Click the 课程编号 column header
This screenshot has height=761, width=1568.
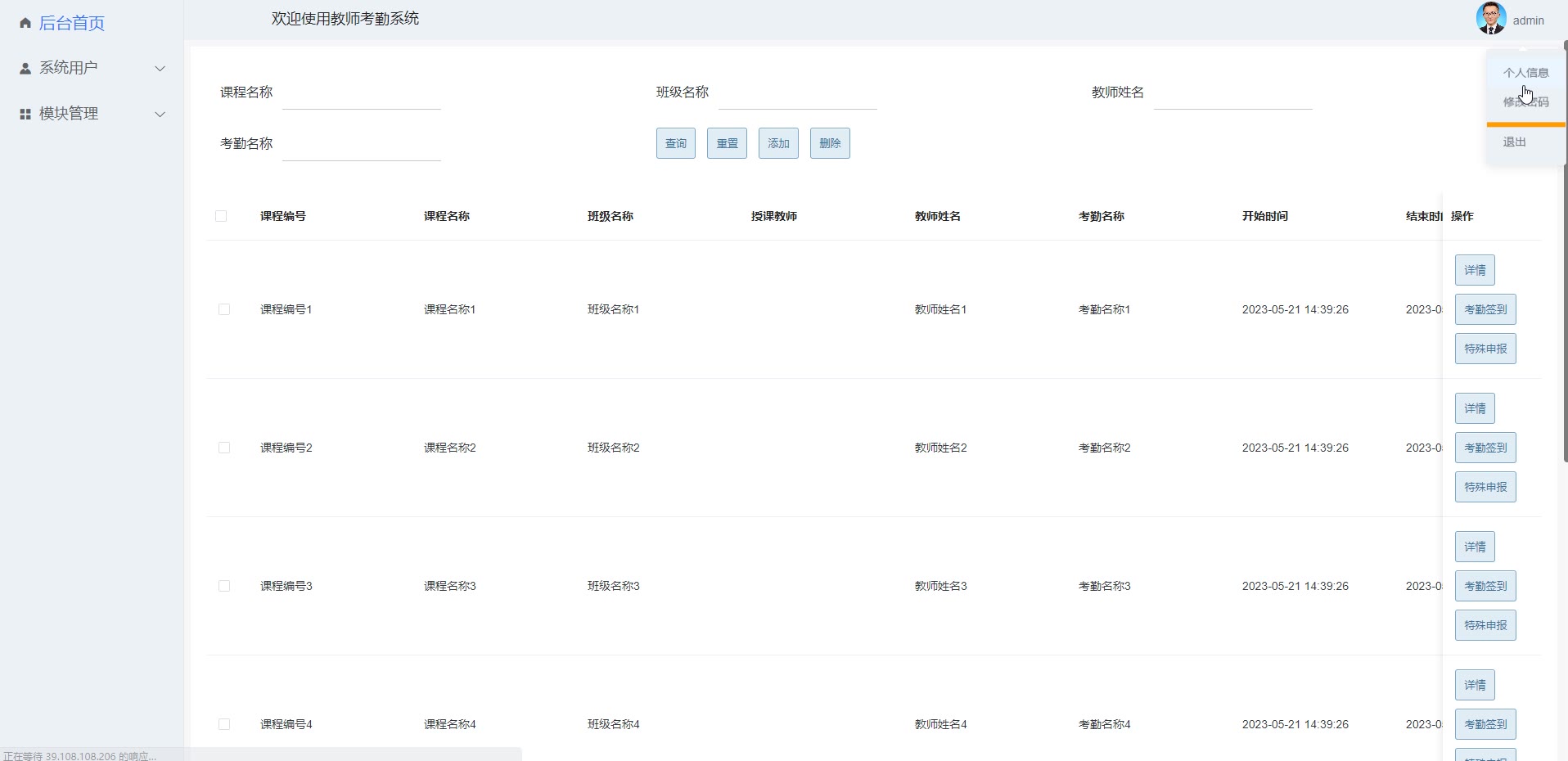283,216
